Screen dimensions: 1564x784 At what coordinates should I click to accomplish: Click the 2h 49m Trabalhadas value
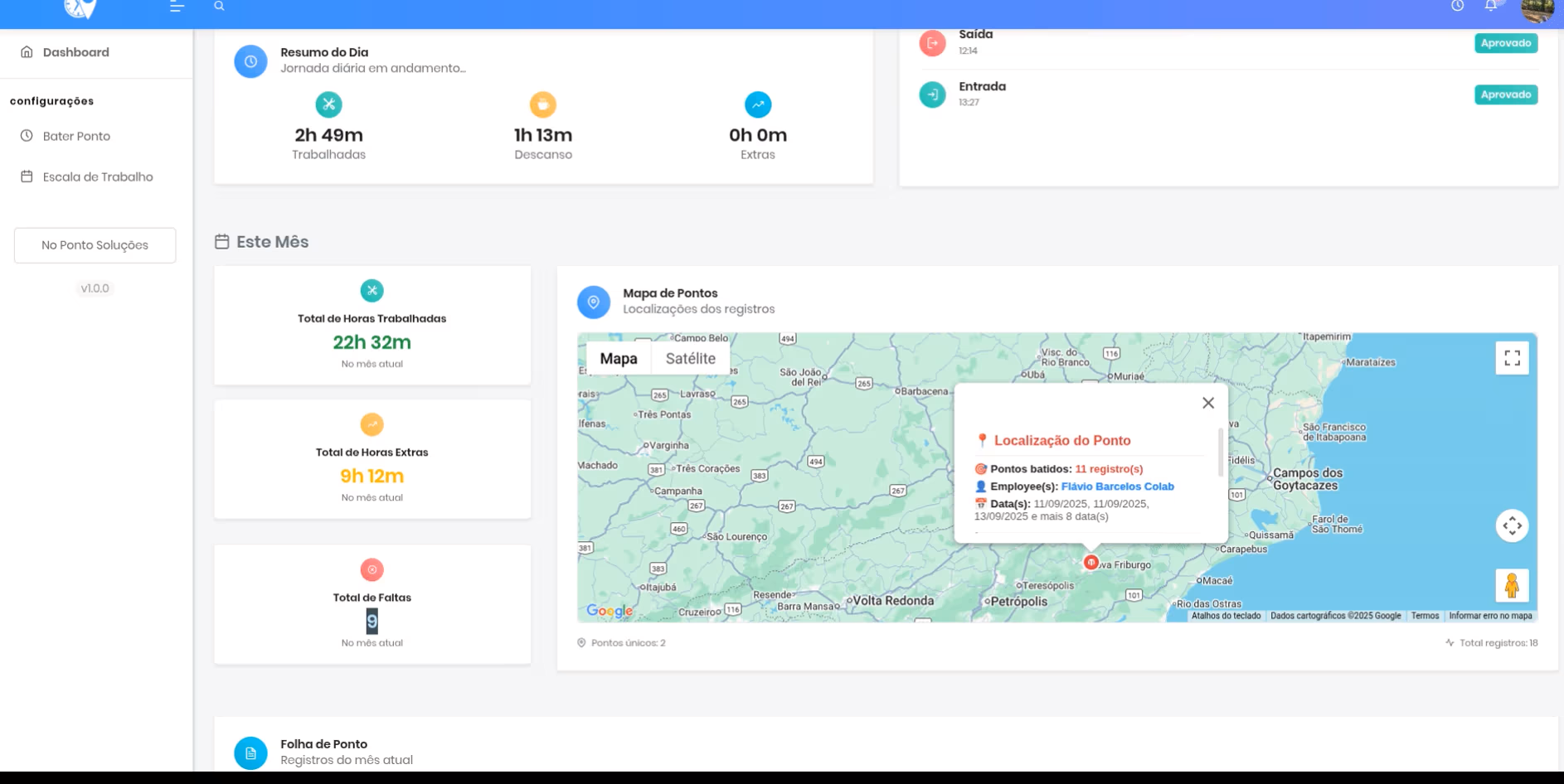click(329, 135)
